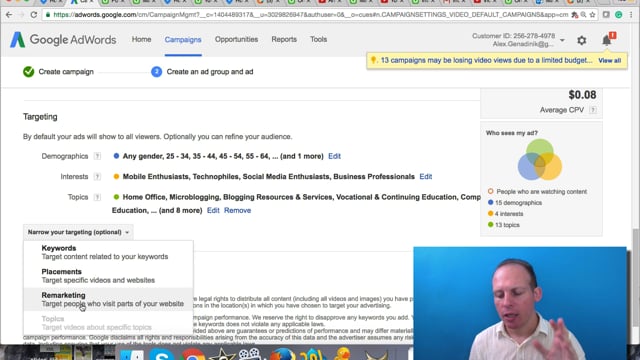Select greyed Topics option in dropdown list

pos(108,323)
